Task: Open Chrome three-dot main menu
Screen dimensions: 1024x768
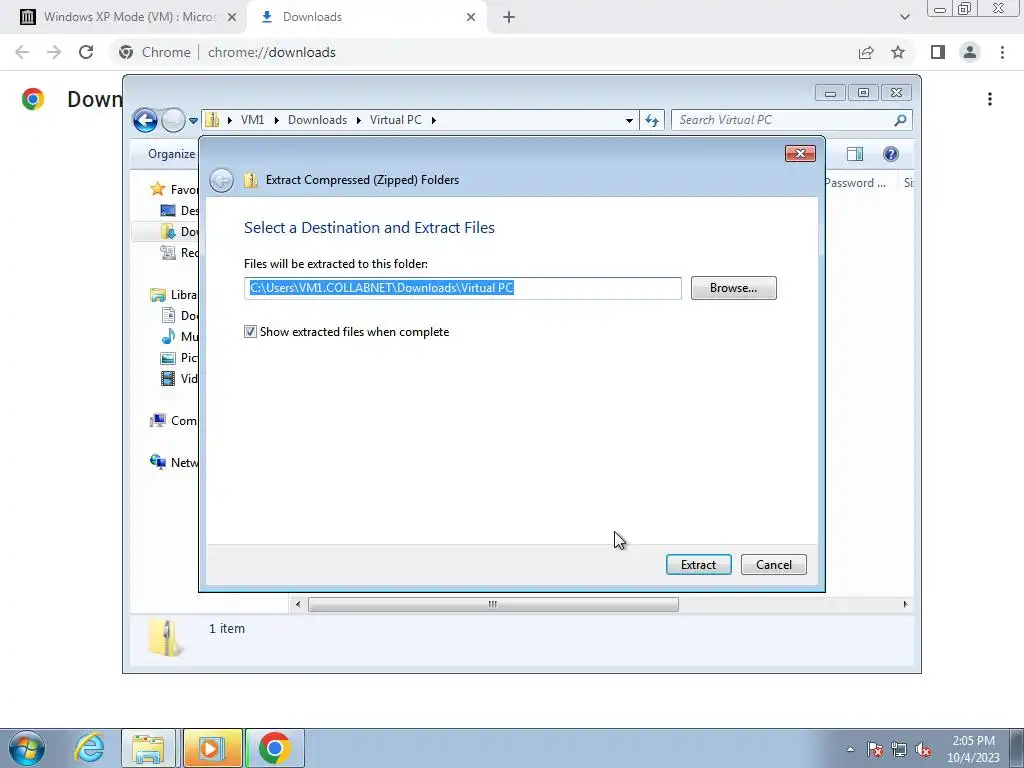Action: pyautogui.click(x=1002, y=52)
